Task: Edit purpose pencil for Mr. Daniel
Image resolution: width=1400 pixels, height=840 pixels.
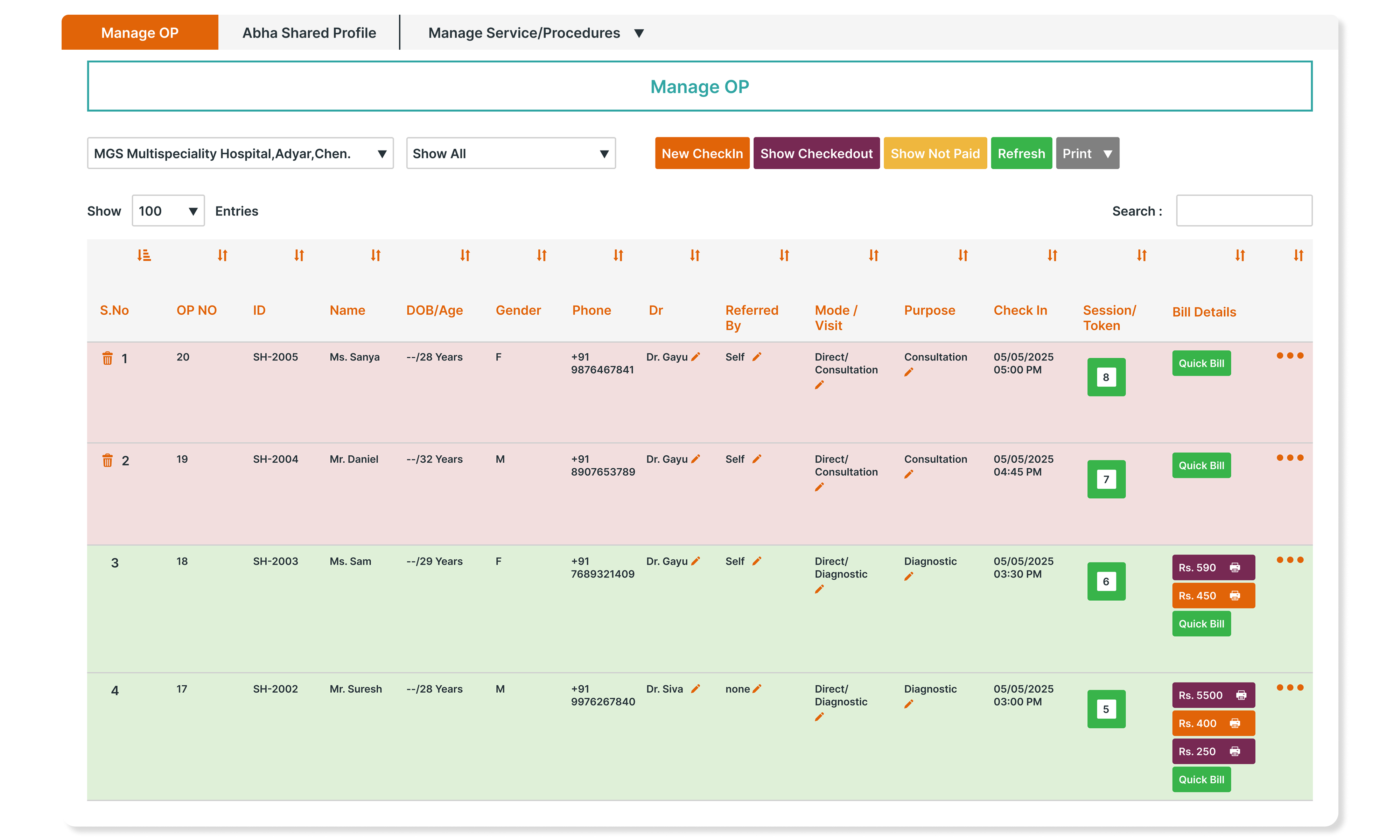Action: (909, 474)
